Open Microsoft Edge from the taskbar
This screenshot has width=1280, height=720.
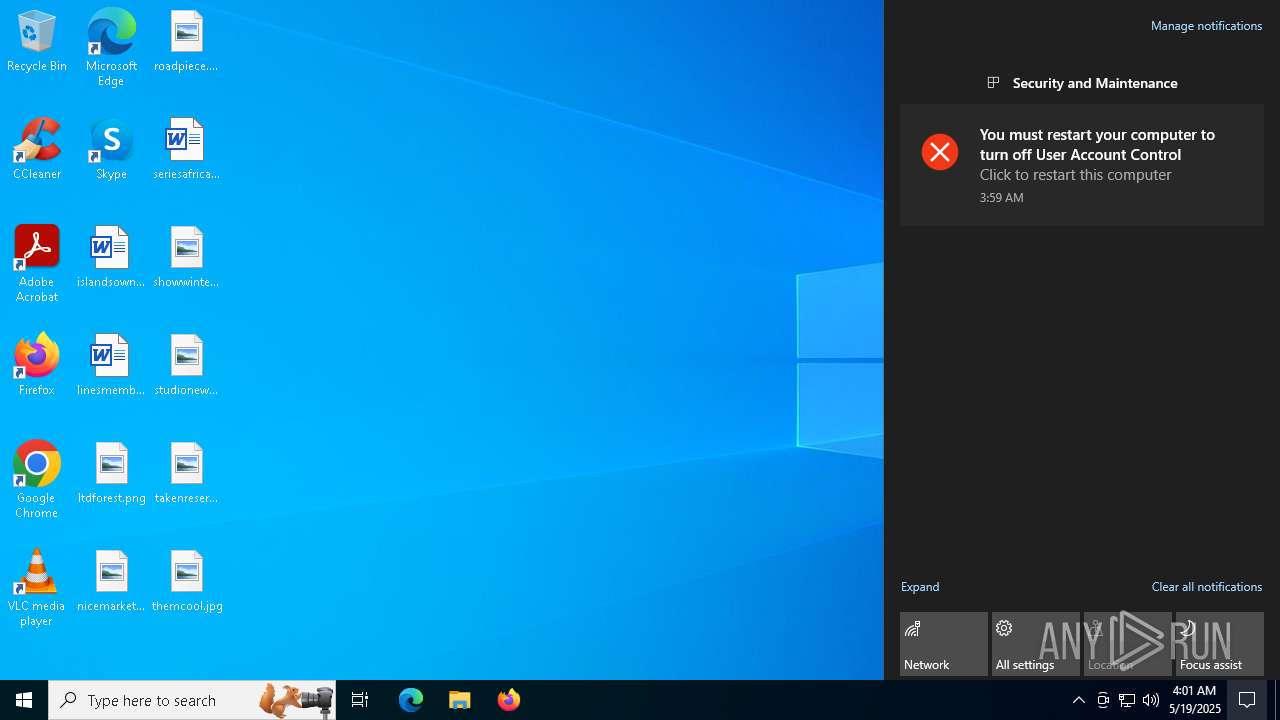411,700
